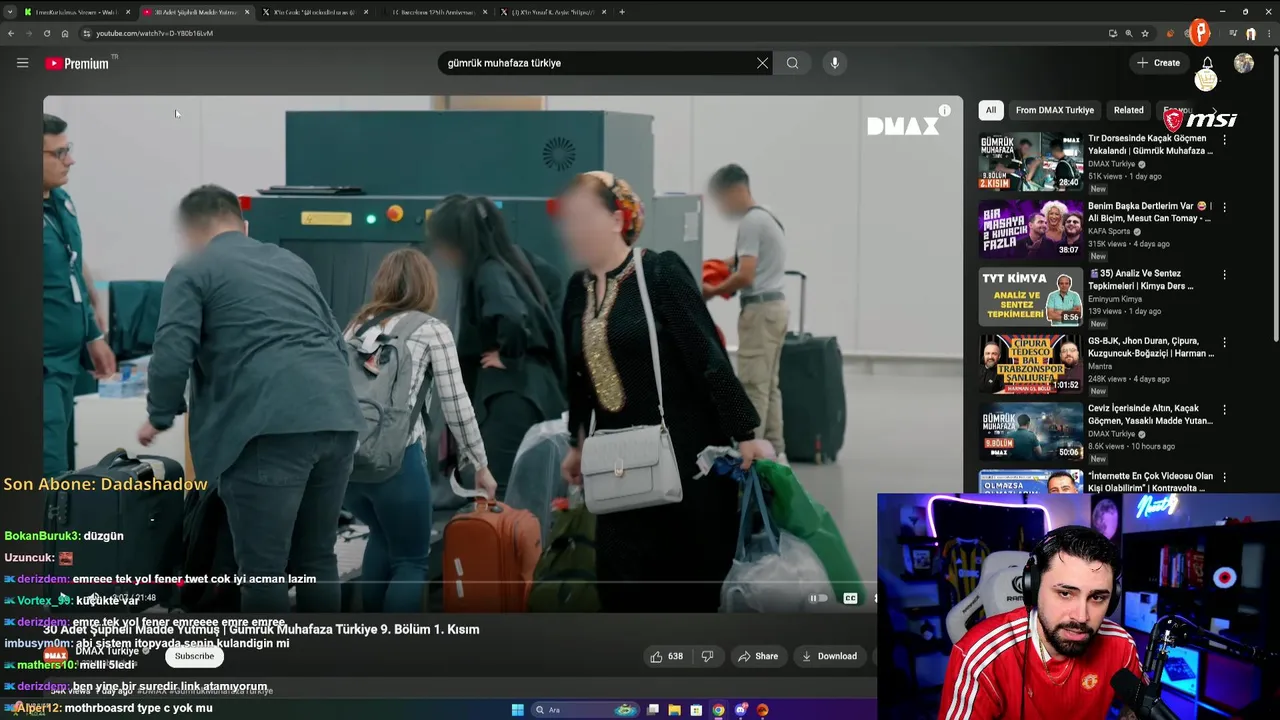Click the Subscribe button

[194, 656]
